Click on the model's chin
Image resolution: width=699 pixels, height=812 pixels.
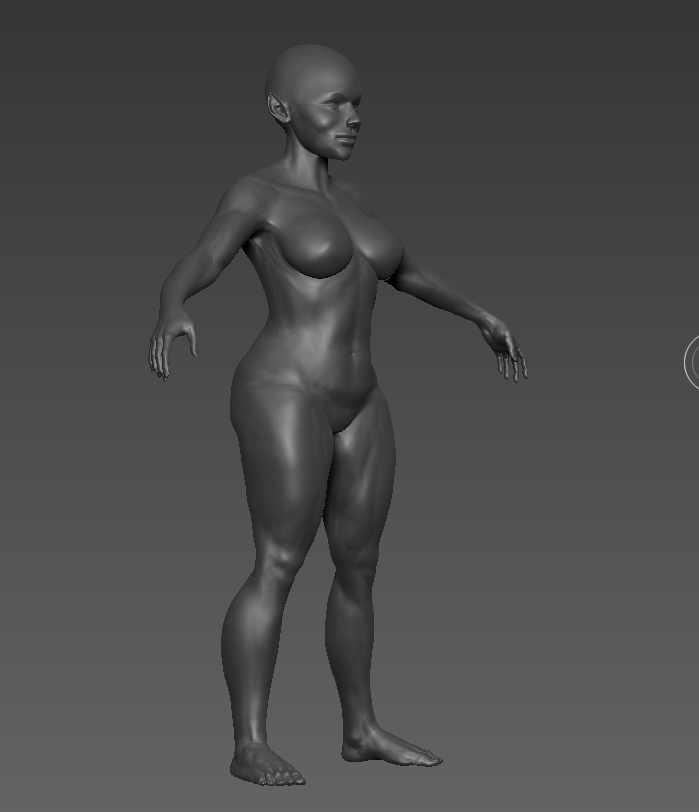[343, 153]
